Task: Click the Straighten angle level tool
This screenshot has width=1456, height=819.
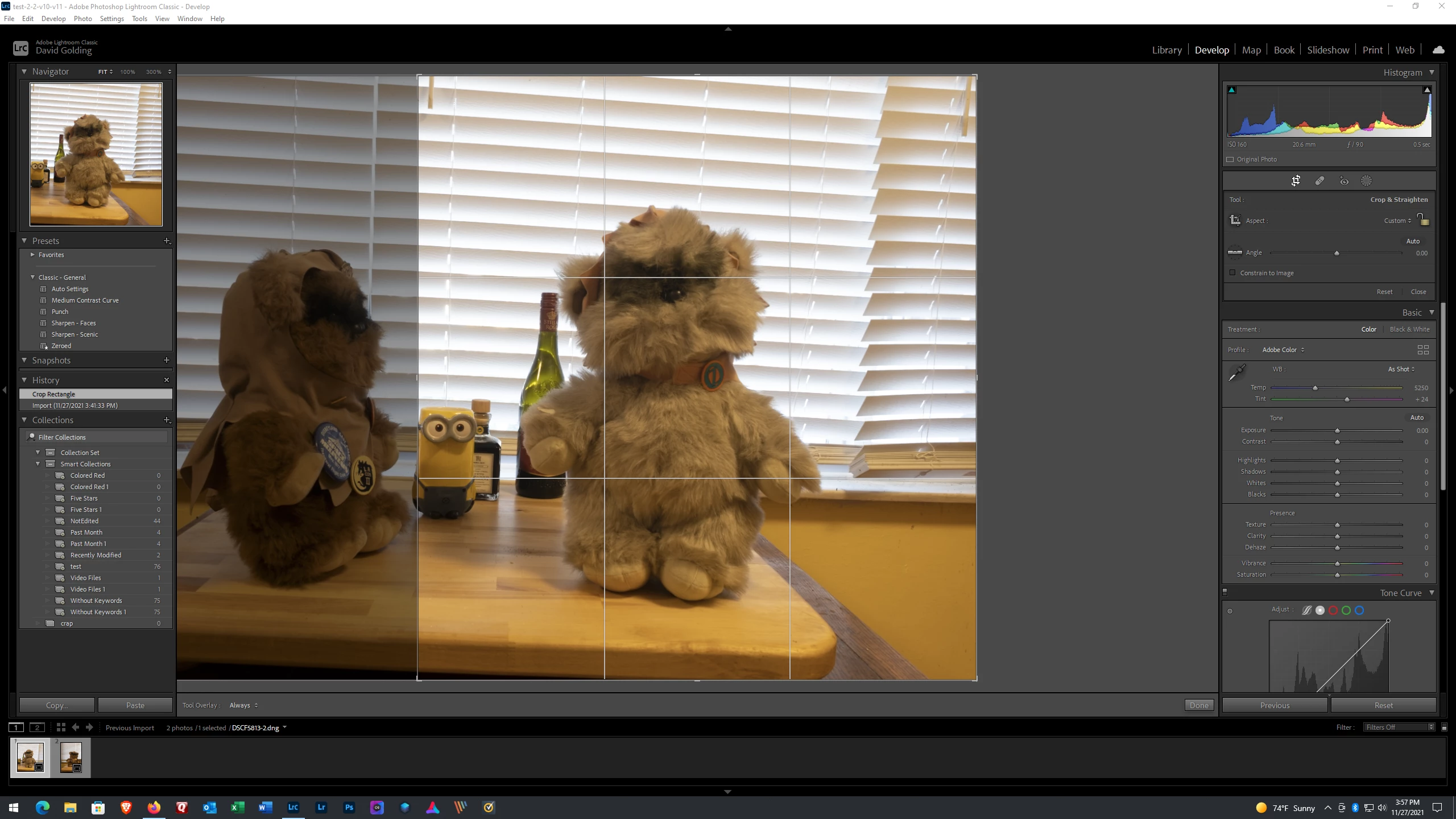Action: click(x=1235, y=253)
